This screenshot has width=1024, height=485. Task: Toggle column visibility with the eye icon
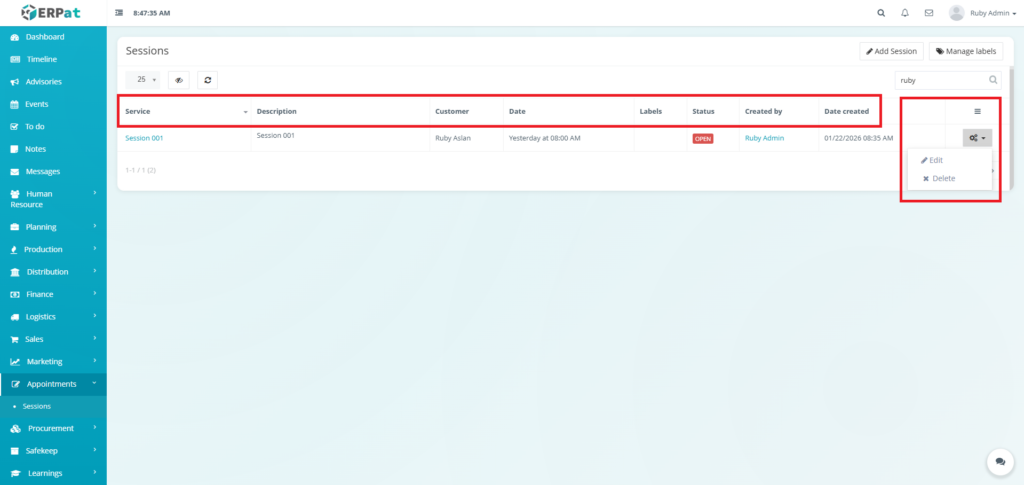tap(179, 79)
